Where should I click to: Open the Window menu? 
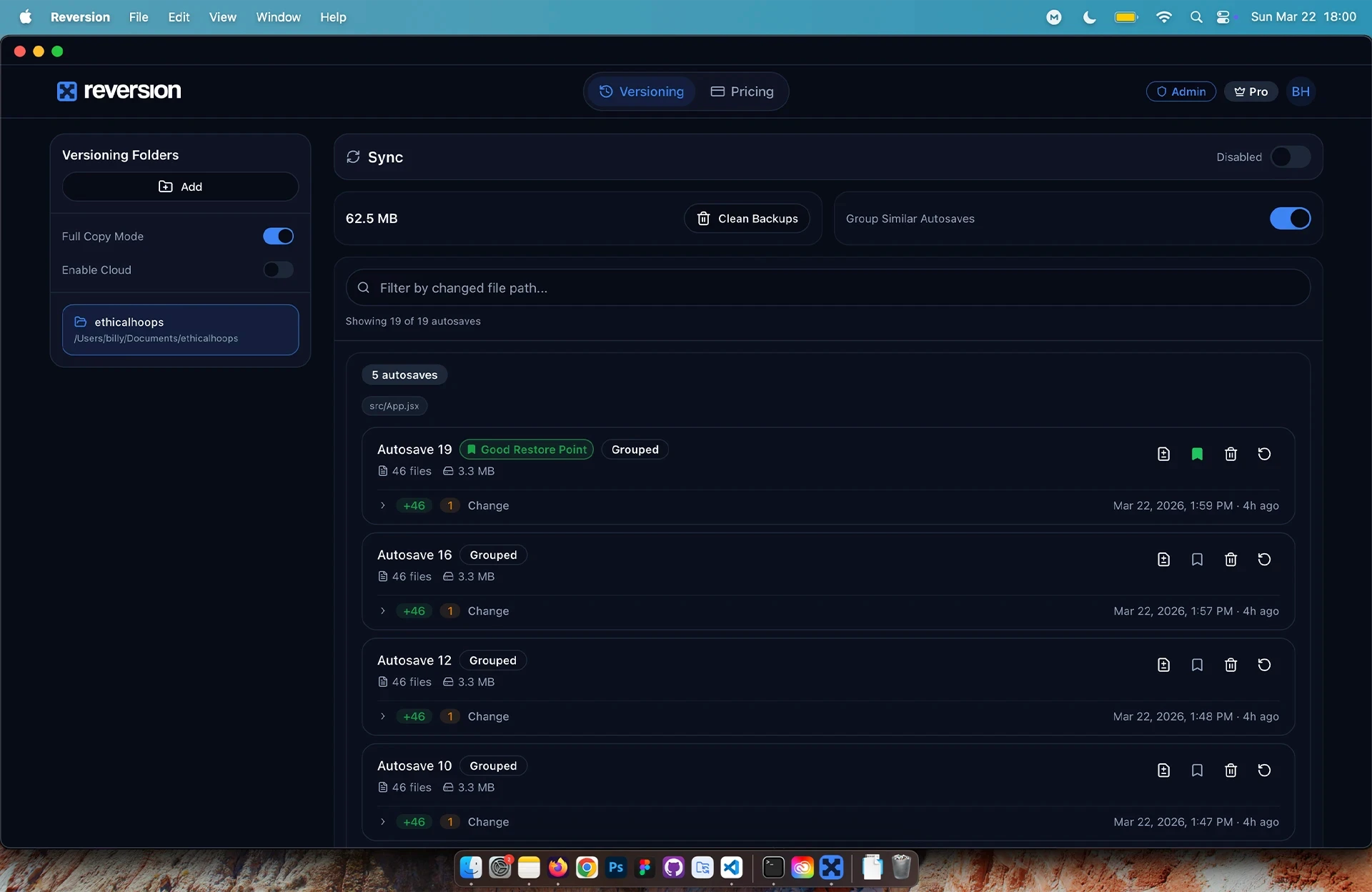coord(278,17)
